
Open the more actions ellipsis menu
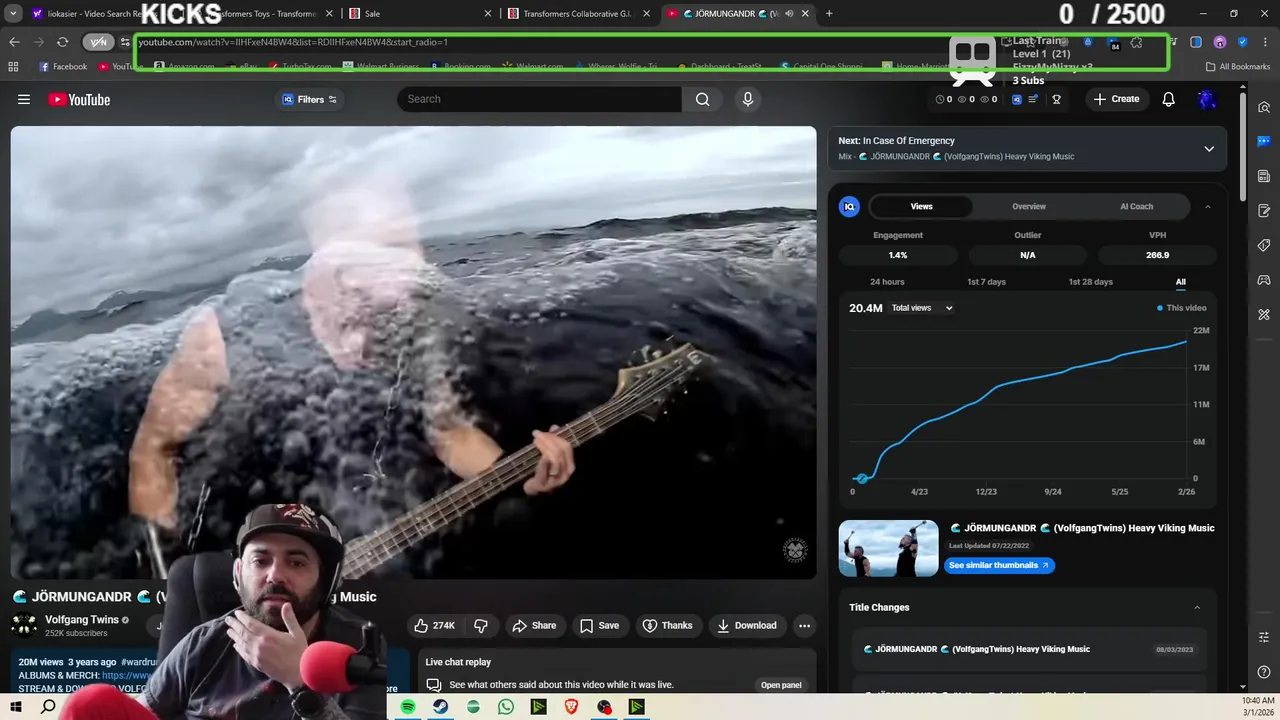804,625
